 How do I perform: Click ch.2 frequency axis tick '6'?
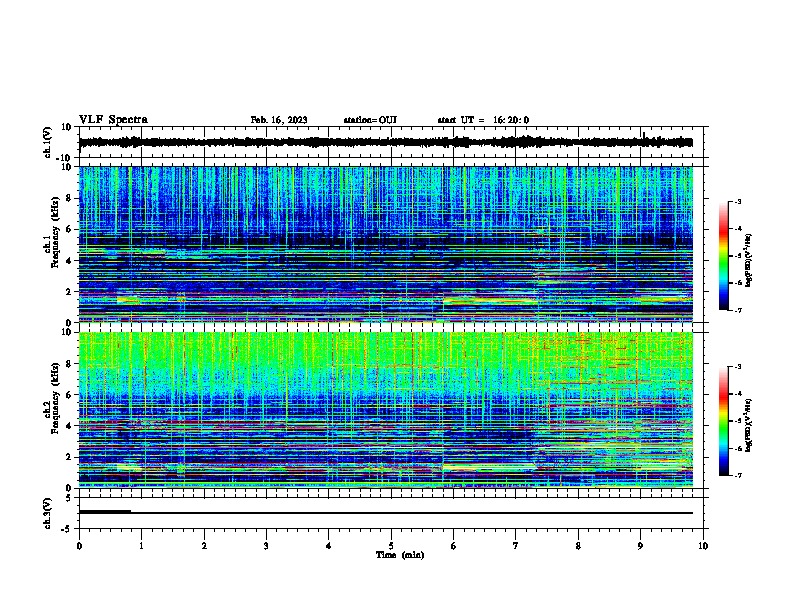tap(69, 395)
